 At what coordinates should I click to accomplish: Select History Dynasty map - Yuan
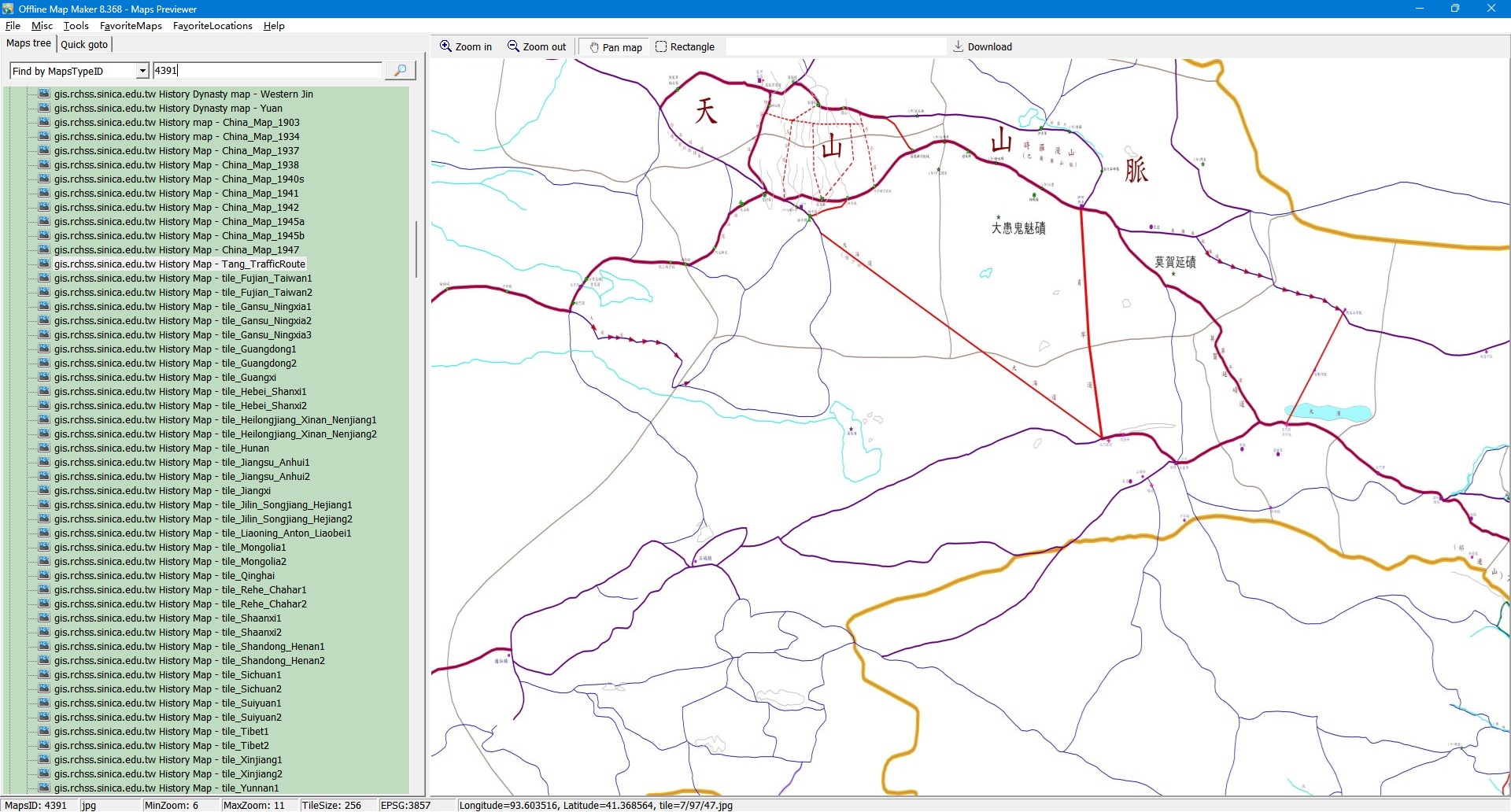(x=168, y=109)
